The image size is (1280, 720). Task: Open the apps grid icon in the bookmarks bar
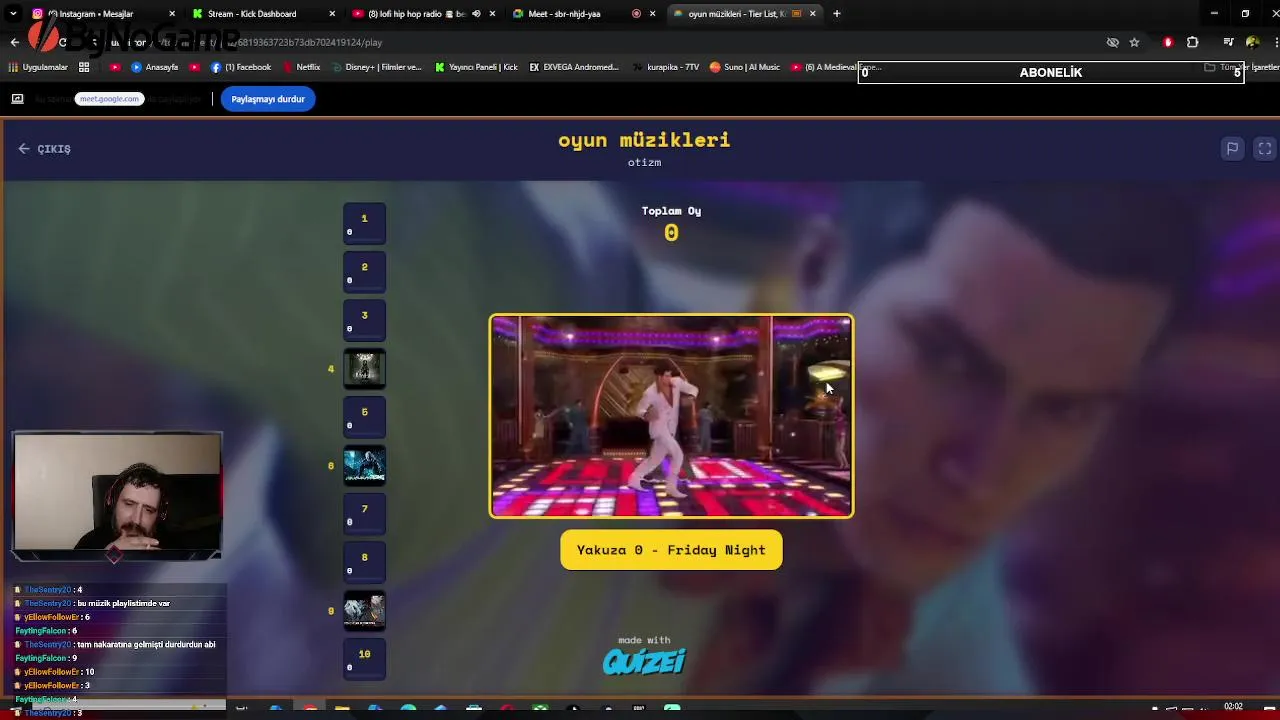[84, 67]
